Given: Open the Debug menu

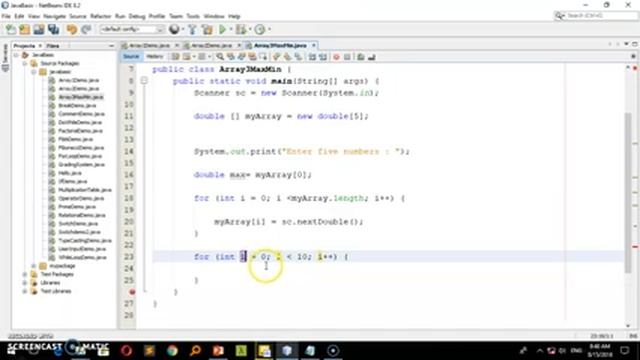Looking at the screenshot, I should (137, 16).
